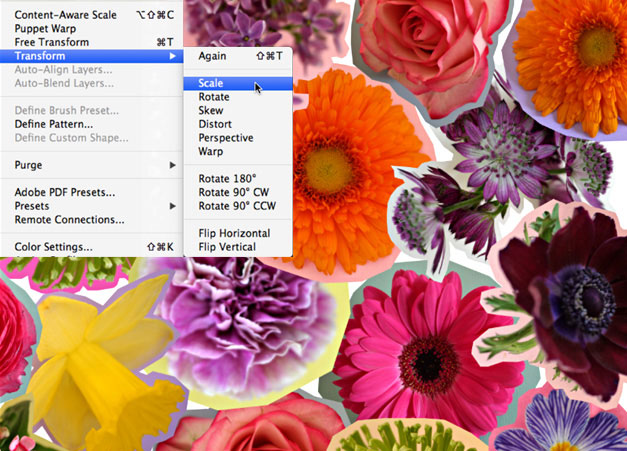This screenshot has width=627, height=451.
Task: Choose Perspective transform option
Action: point(238,138)
